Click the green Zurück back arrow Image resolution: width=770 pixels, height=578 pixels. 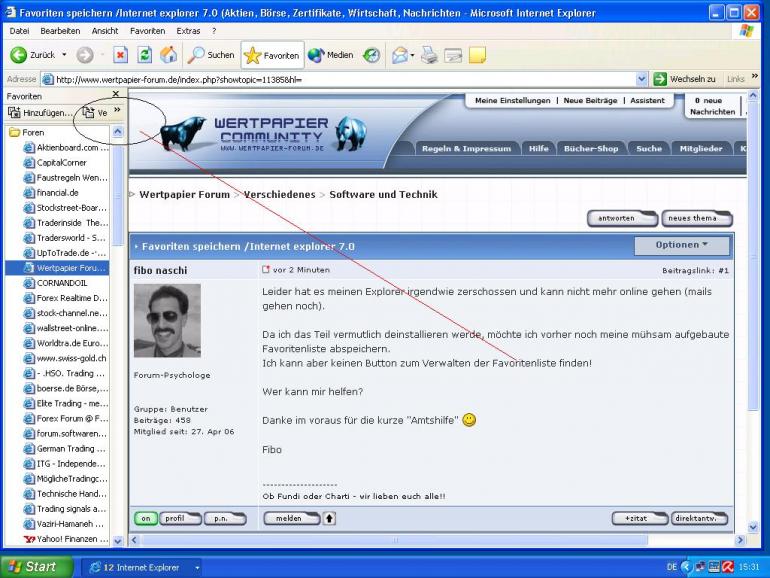pos(19,55)
